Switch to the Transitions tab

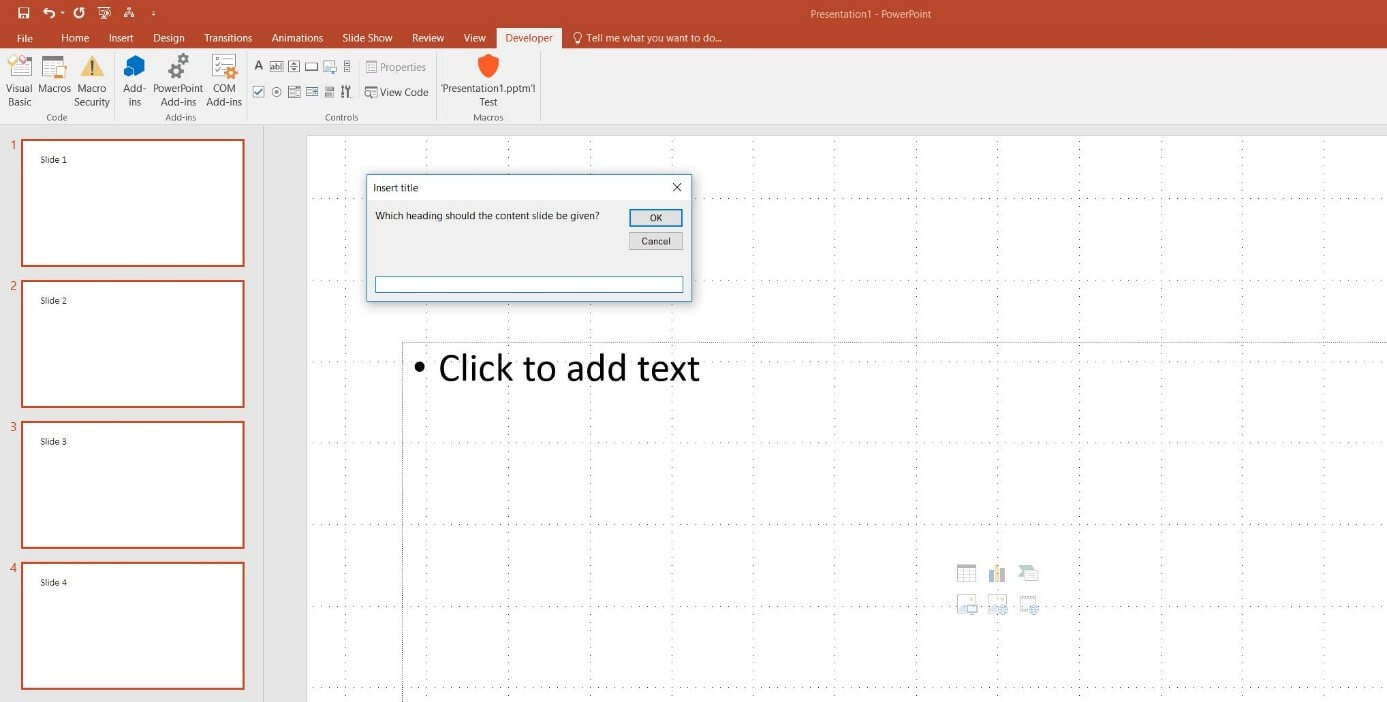(x=228, y=38)
